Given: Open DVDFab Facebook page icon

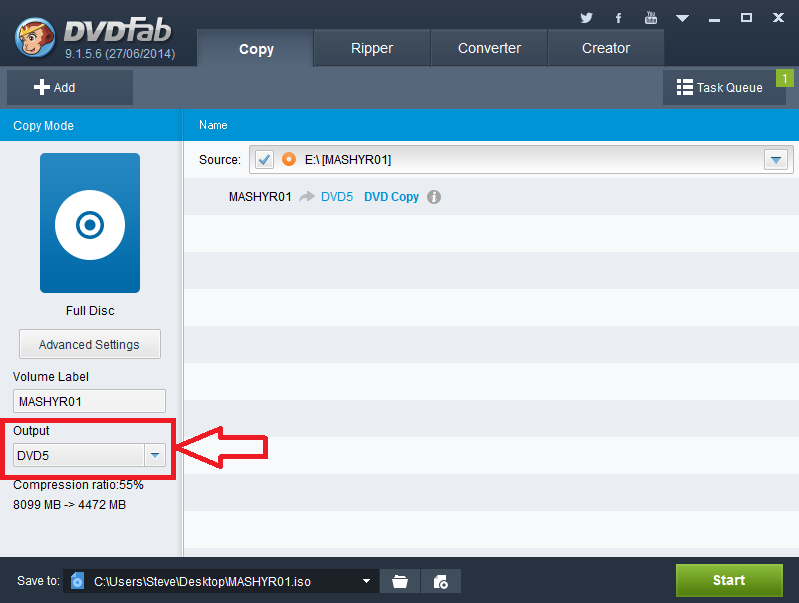Looking at the screenshot, I should click(618, 18).
